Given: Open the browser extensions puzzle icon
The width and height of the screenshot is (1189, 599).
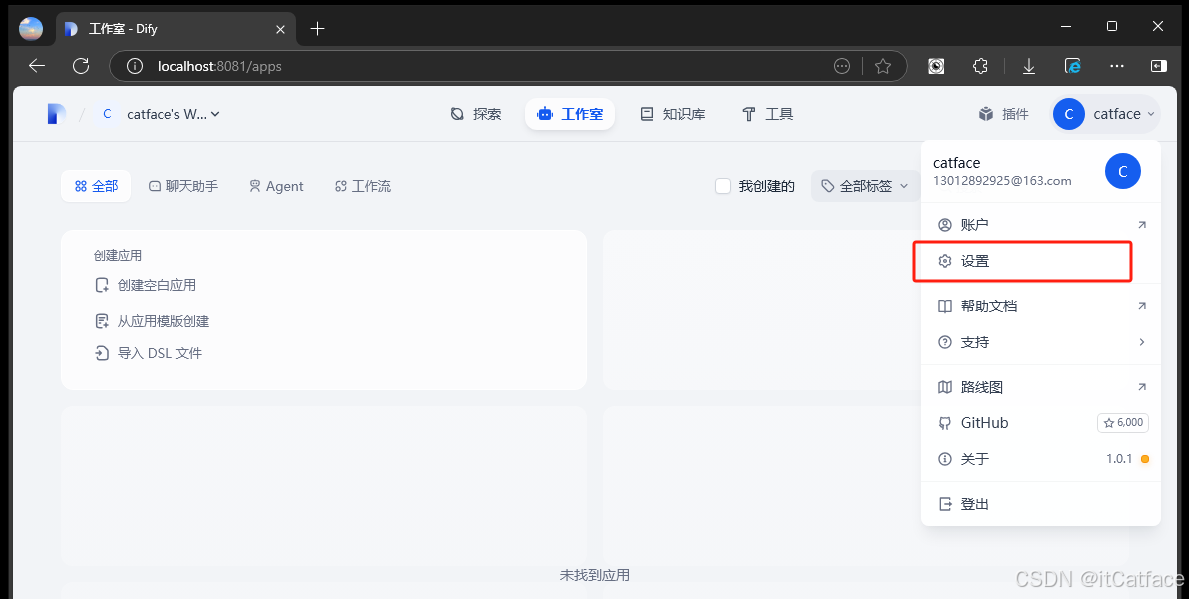Looking at the screenshot, I should point(980,66).
